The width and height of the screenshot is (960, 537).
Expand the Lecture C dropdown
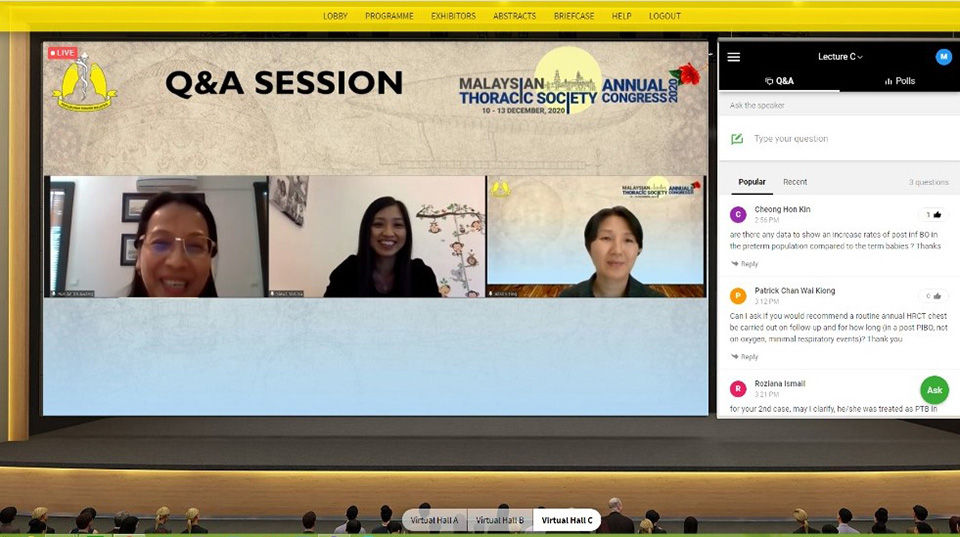tap(840, 57)
